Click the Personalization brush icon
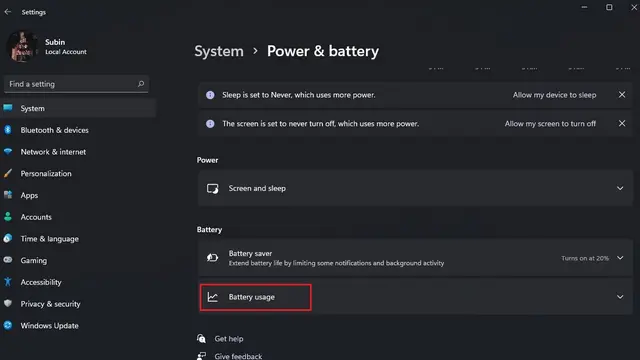The height and width of the screenshot is (360, 640). pos(8,173)
